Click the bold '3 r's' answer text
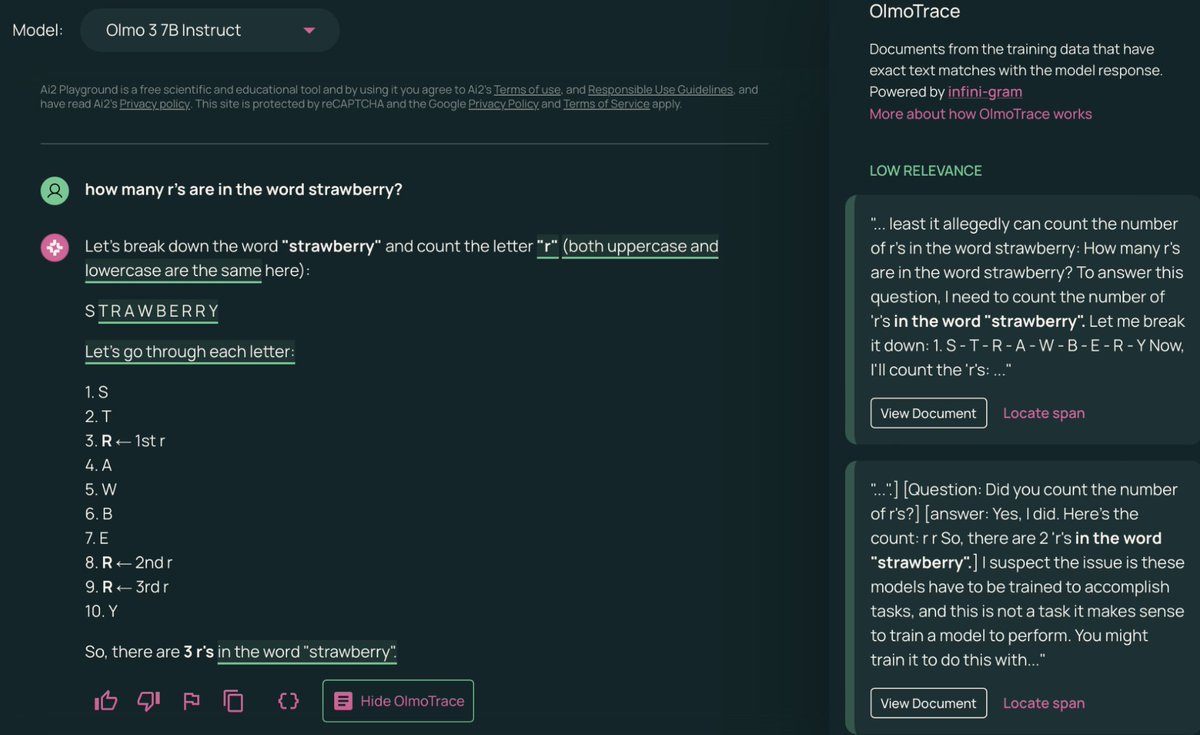Screen dimensions: 1200x735 199,652
